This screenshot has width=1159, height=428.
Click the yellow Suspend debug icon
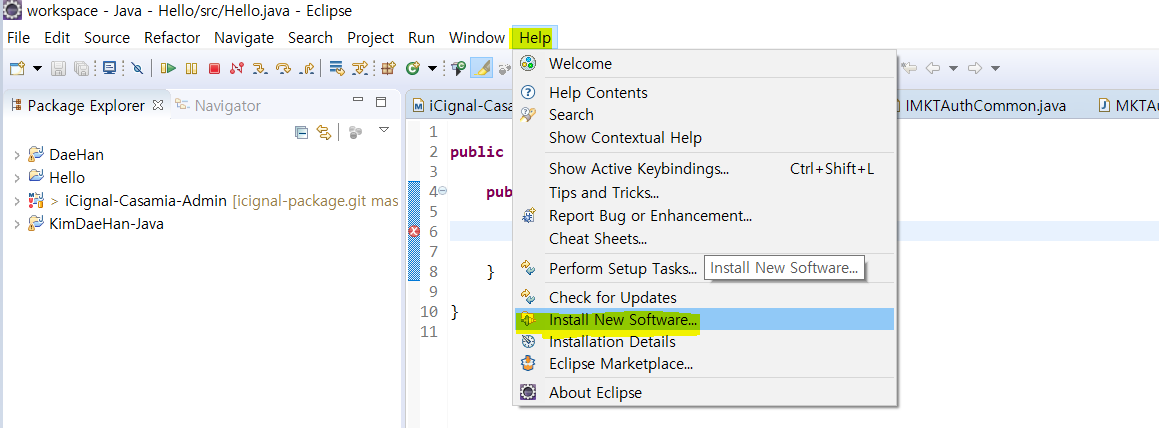pos(191,68)
